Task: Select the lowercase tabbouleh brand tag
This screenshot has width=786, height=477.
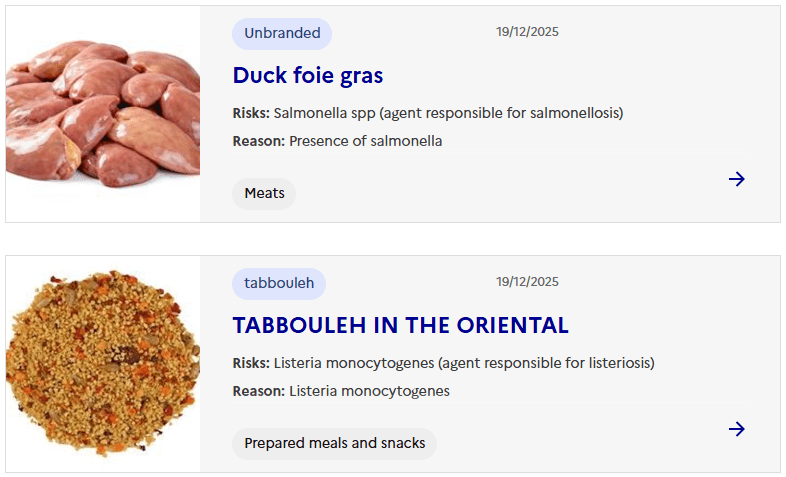Action: [279, 283]
